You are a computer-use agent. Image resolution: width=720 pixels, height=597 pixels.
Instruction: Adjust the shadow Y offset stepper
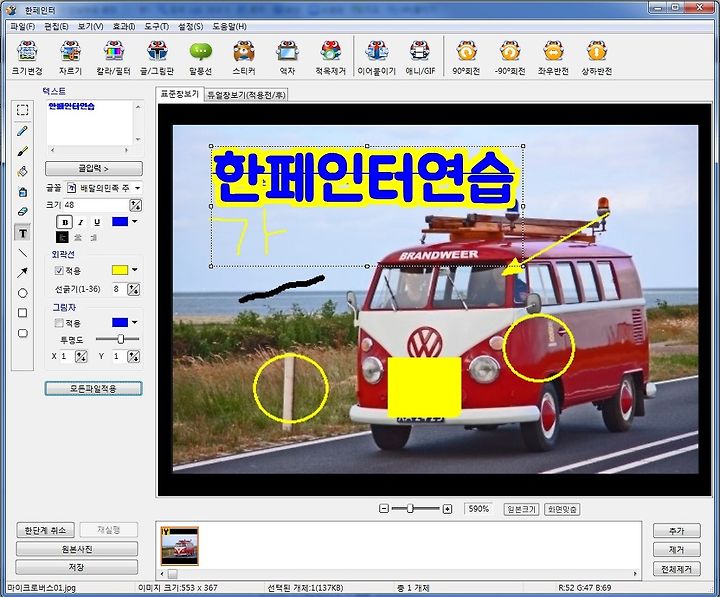(x=134, y=356)
